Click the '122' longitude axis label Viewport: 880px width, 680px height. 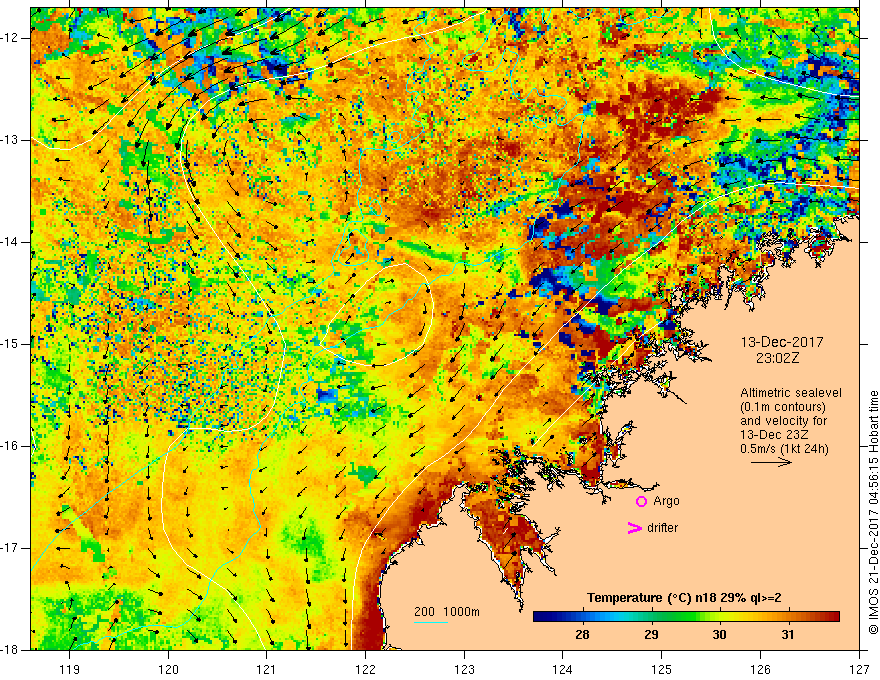pos(365,669)
